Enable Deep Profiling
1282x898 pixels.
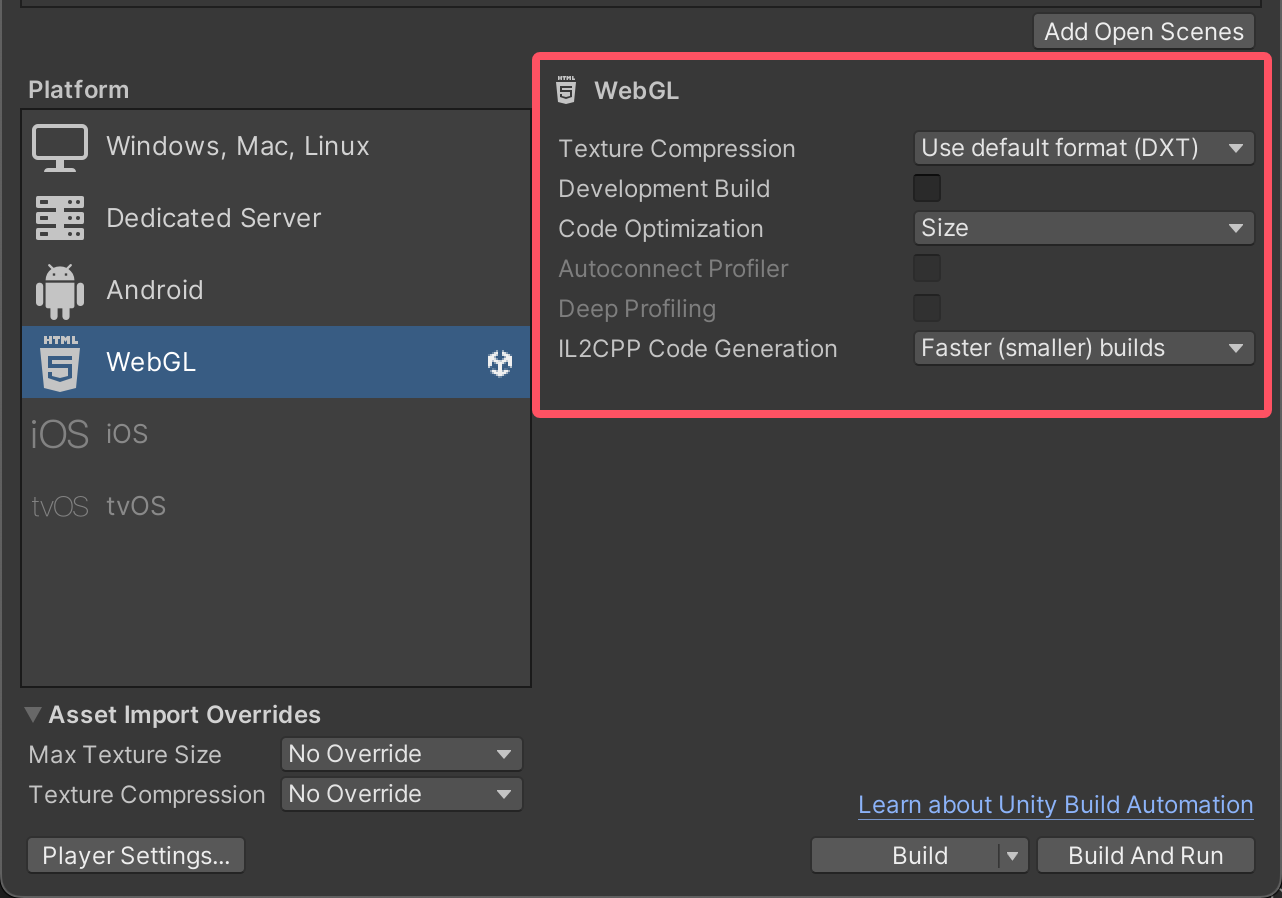(x=926, y=307)
